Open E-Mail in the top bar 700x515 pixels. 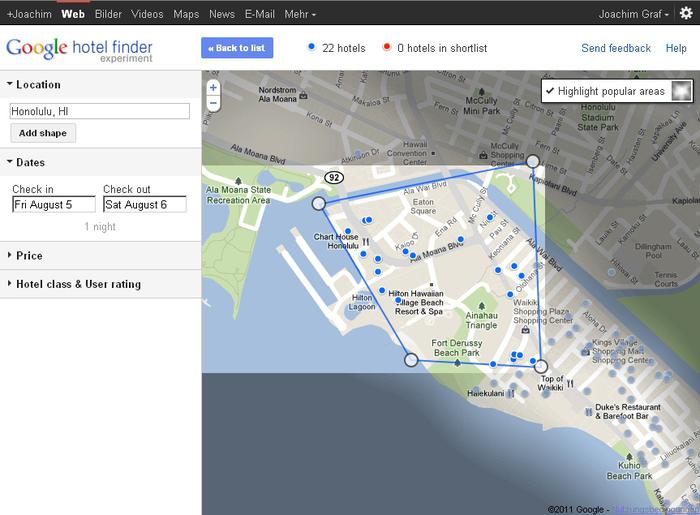pyautogui.click(x=260, y=14)
